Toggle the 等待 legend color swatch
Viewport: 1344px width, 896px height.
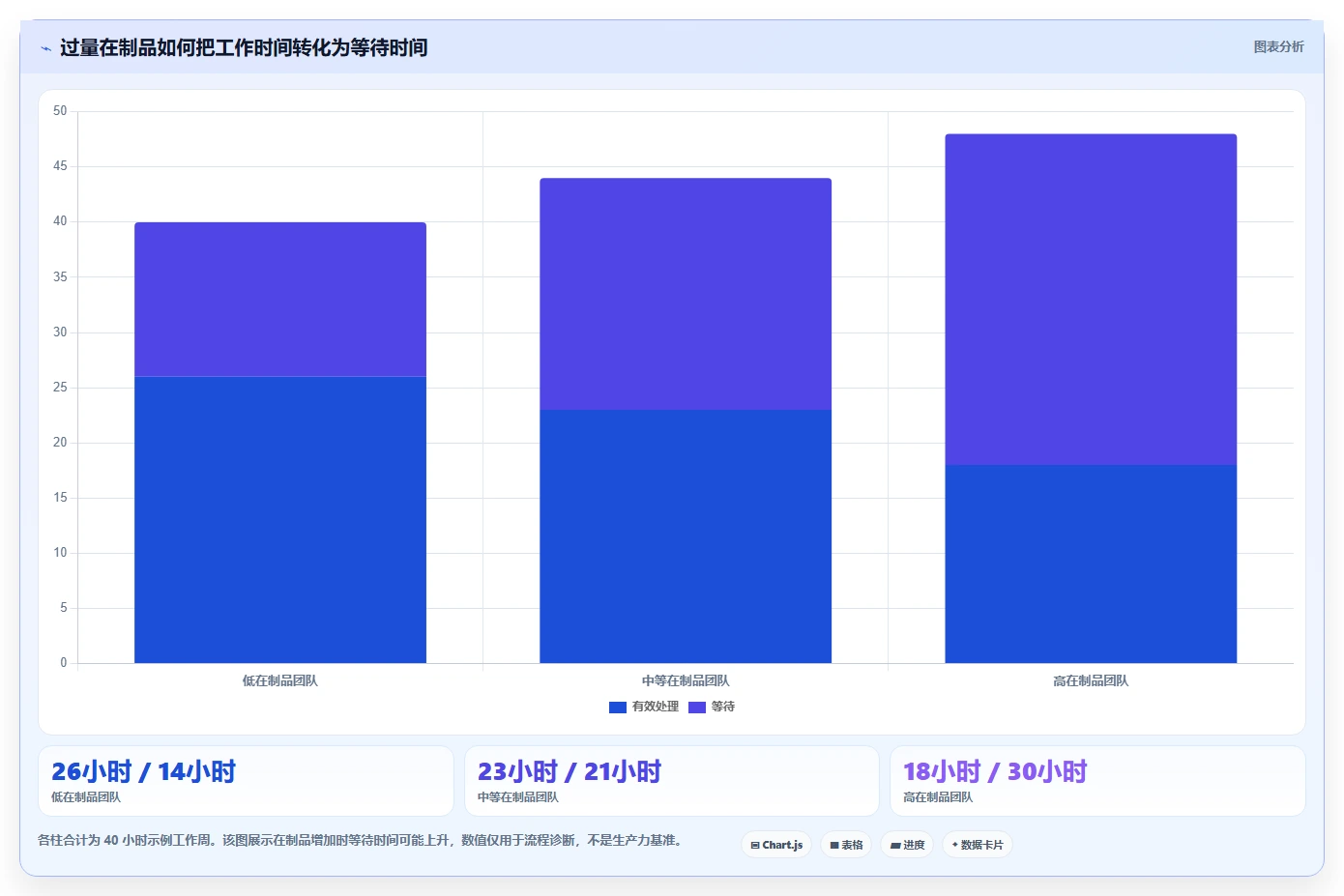pyautogui.click(x=697, y=708)
